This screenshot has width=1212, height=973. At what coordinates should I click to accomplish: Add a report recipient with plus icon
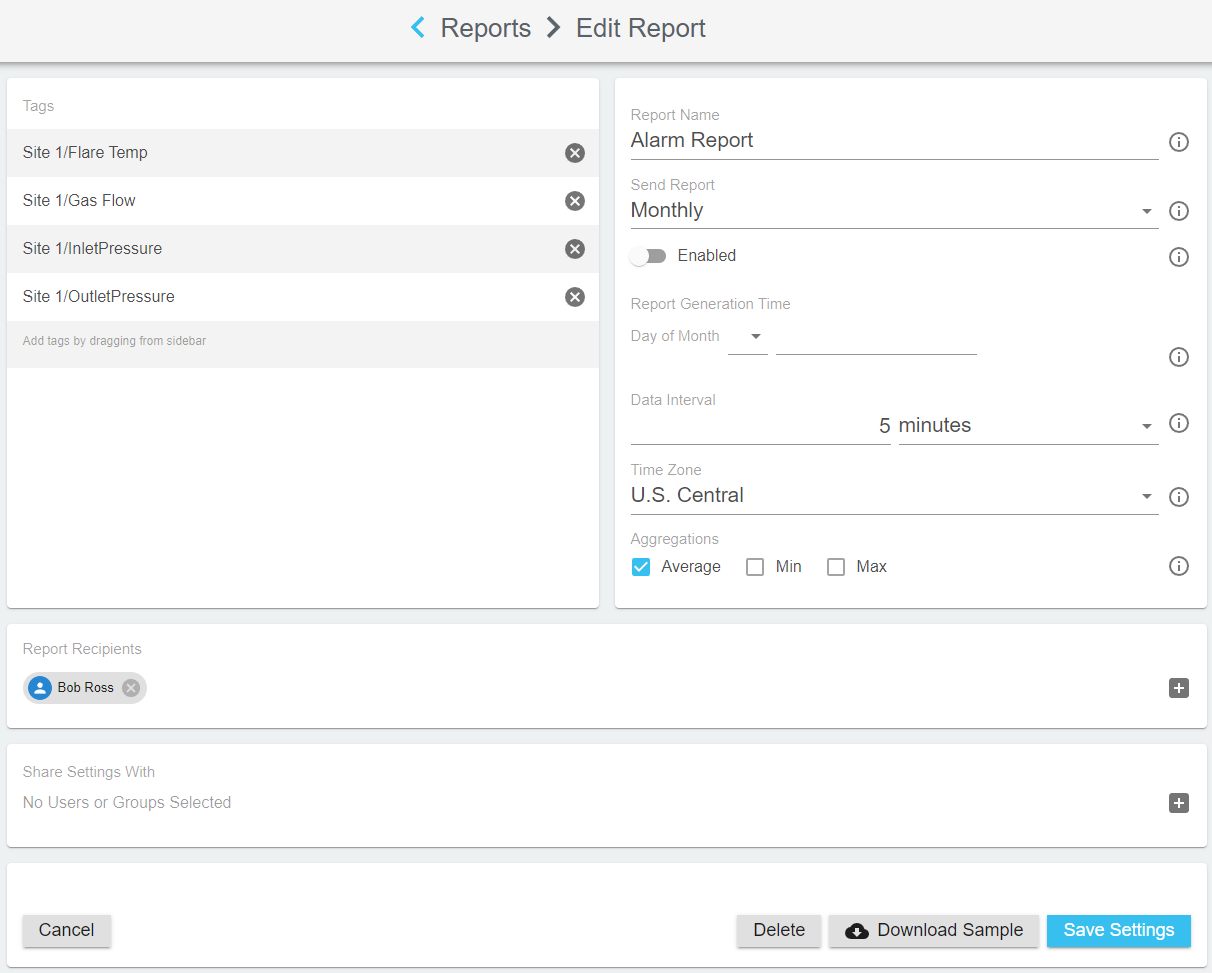point(1179,688)
